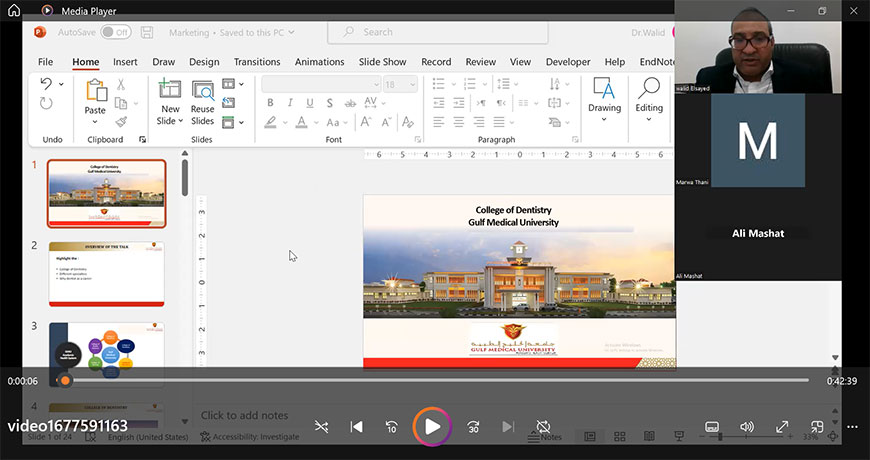870x460 pixels.
Task: Click the Save icon in PowerPoint title bar
Action: [x=146, y=32]
